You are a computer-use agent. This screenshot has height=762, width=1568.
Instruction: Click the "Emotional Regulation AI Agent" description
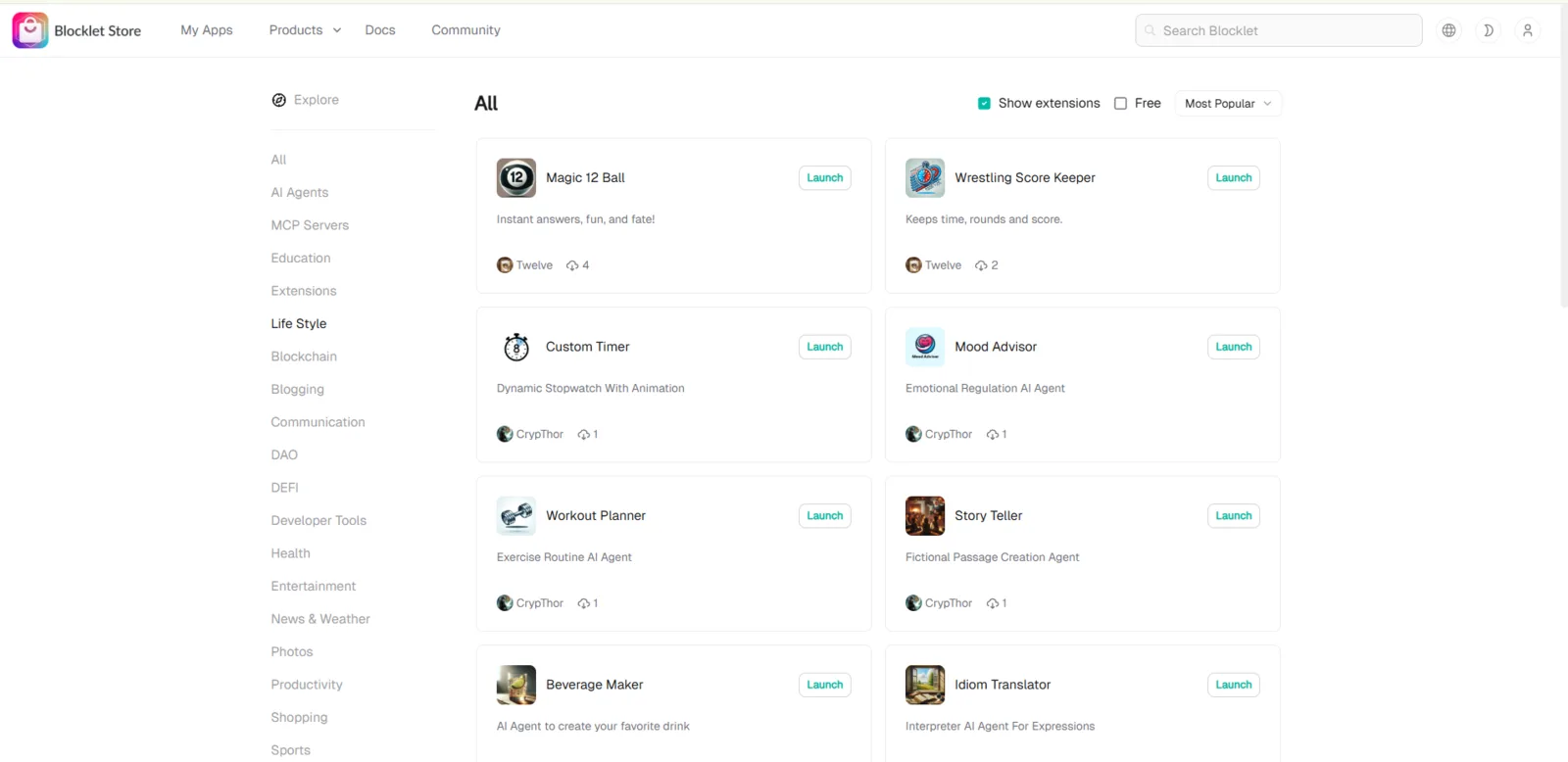pyautogui.click(x=985, y=389)
